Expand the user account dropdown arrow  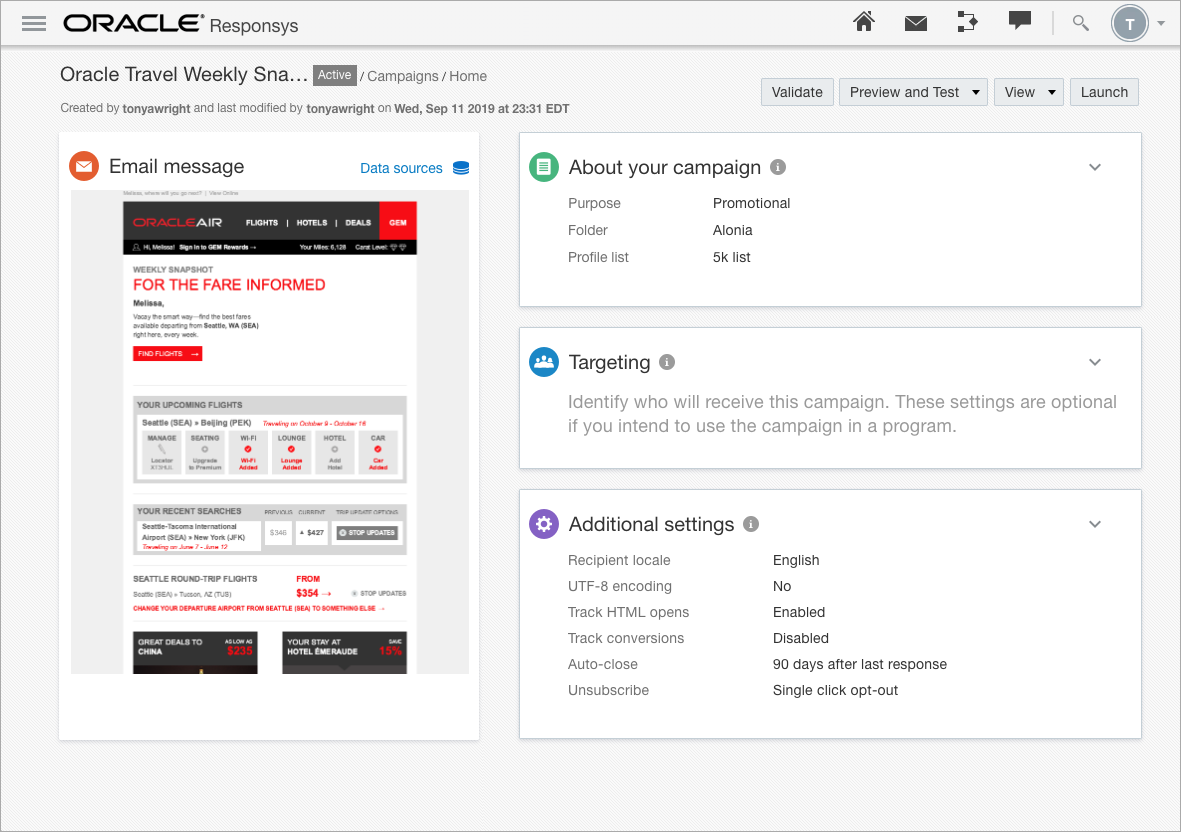coord(1161,24)
